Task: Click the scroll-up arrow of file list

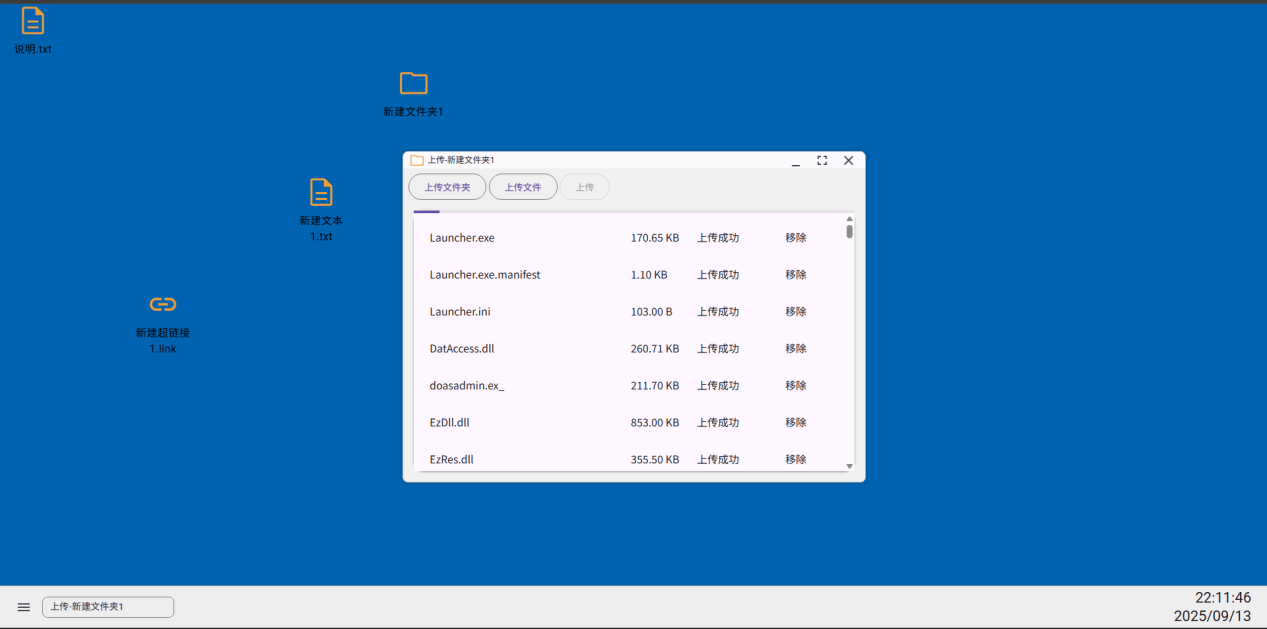Action: pos(850,218)
